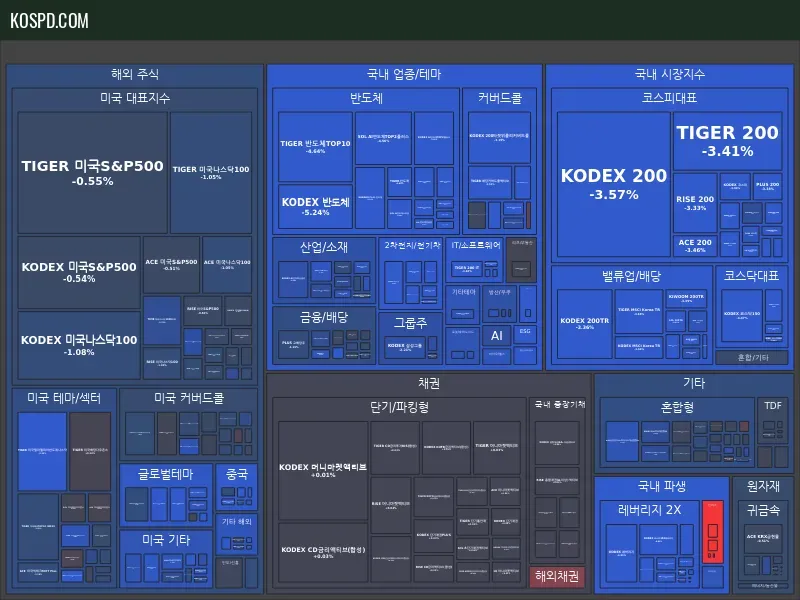Select the TDF group header

[x=772, y=406]
